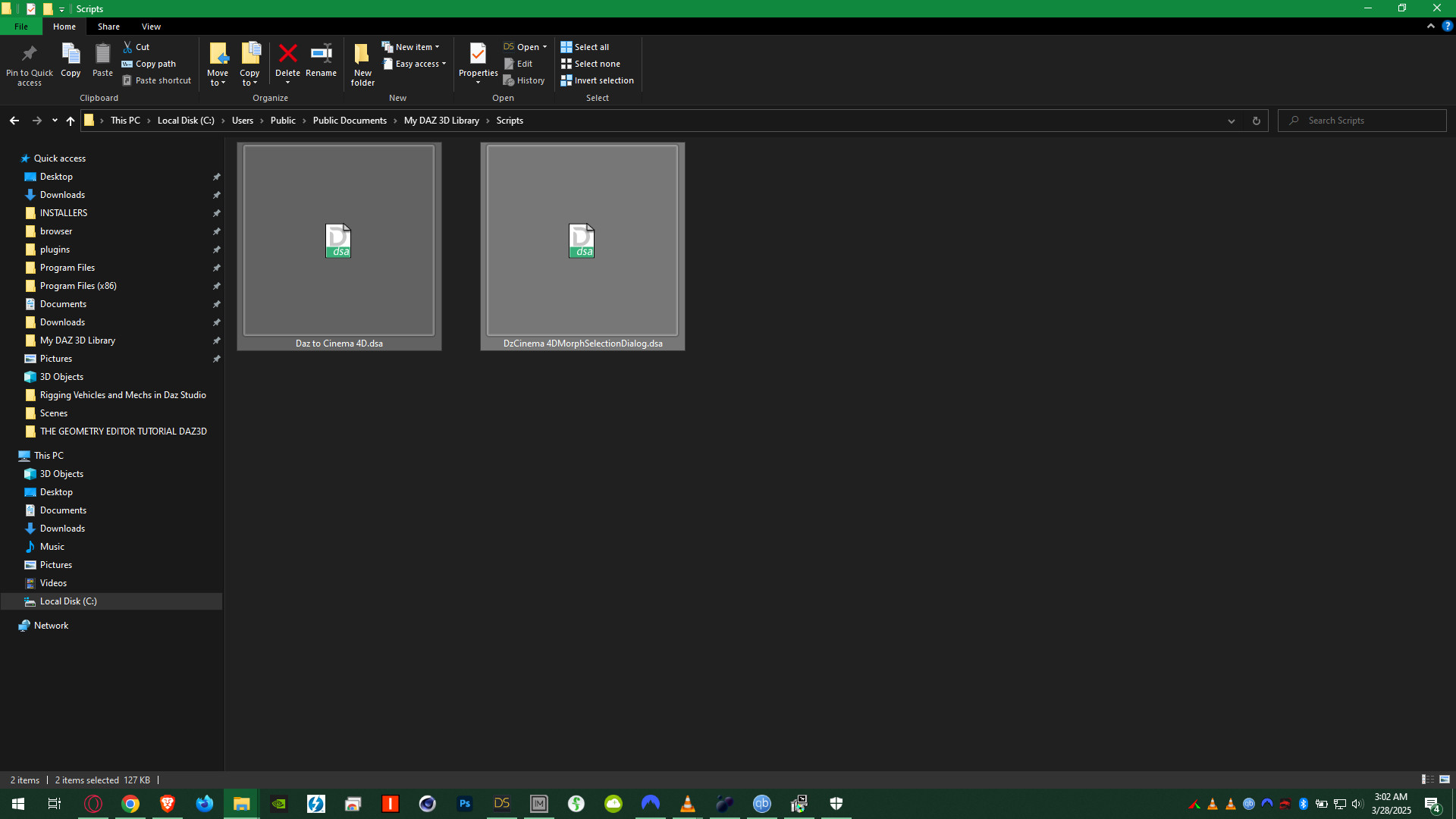Image resolution: width=1456 pixels, height=819 pixels.
Task: Select Daz to Cinema 4D.dsa file
Action: [x=339, y=246]
